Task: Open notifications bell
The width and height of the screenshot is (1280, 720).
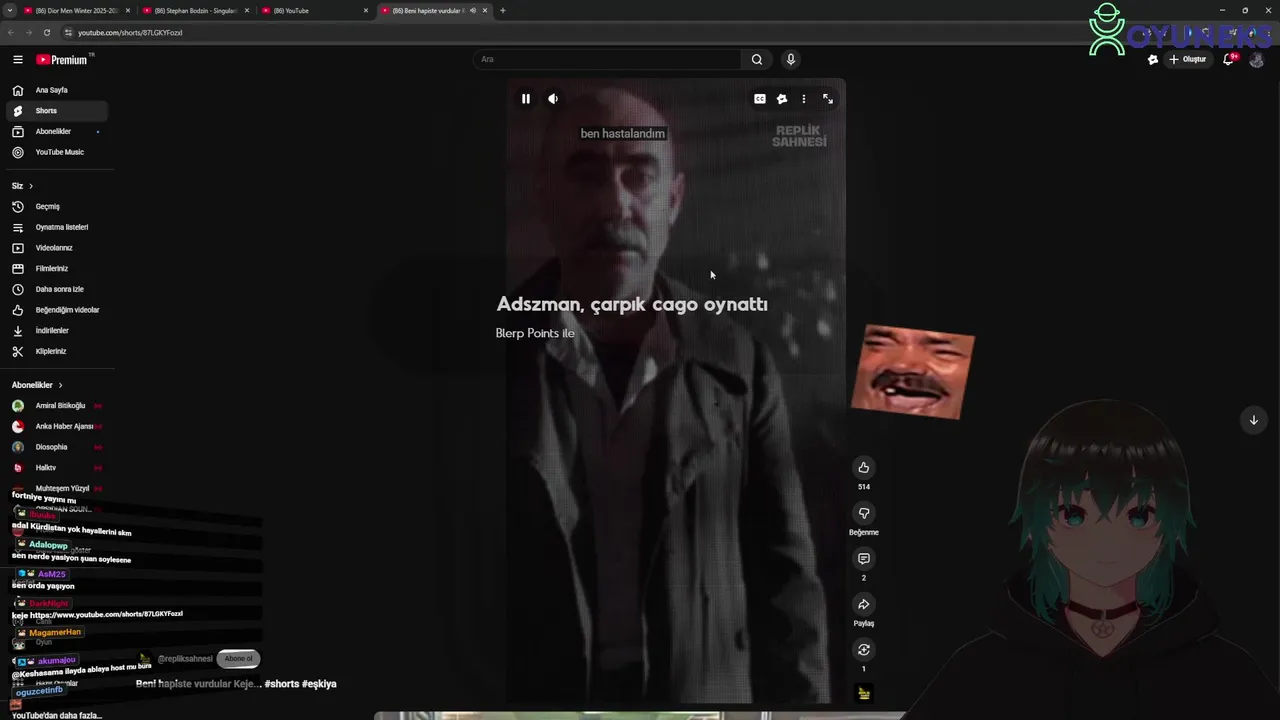Action: point(1229,59)
